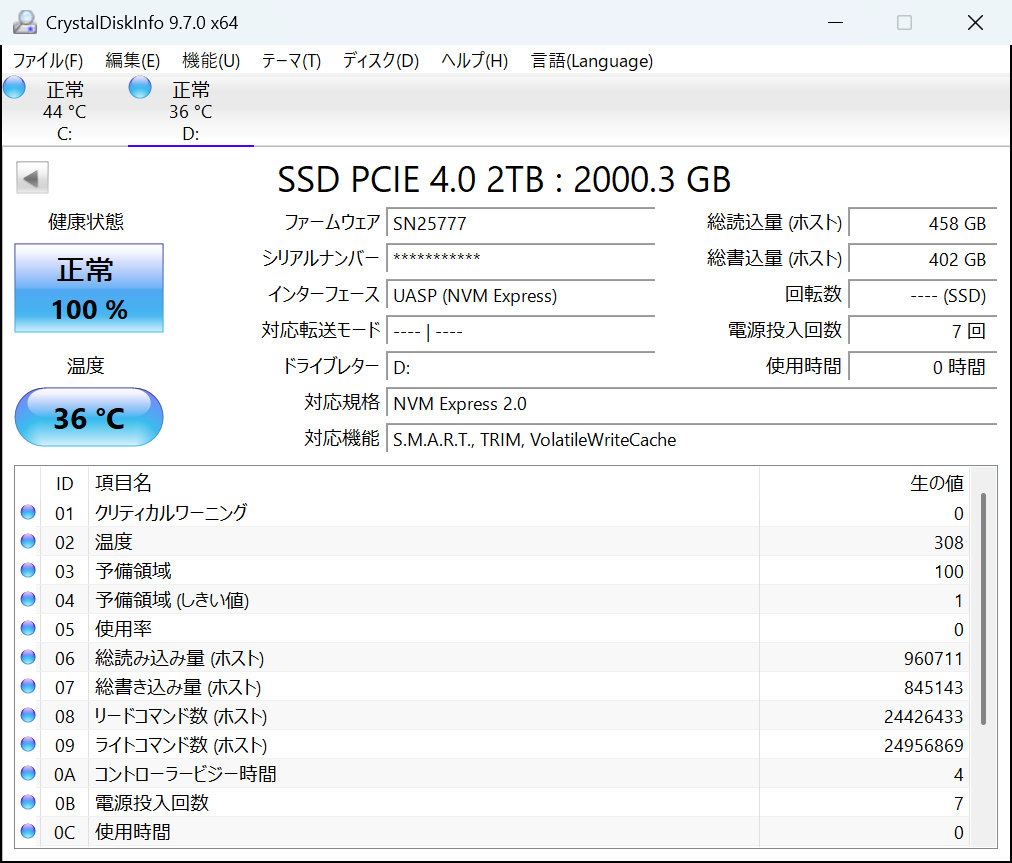Click the CrystalDiskInfo app icon in title bar
The height and width of the screenshot is (863, 1012).
[x=24, y=22]
